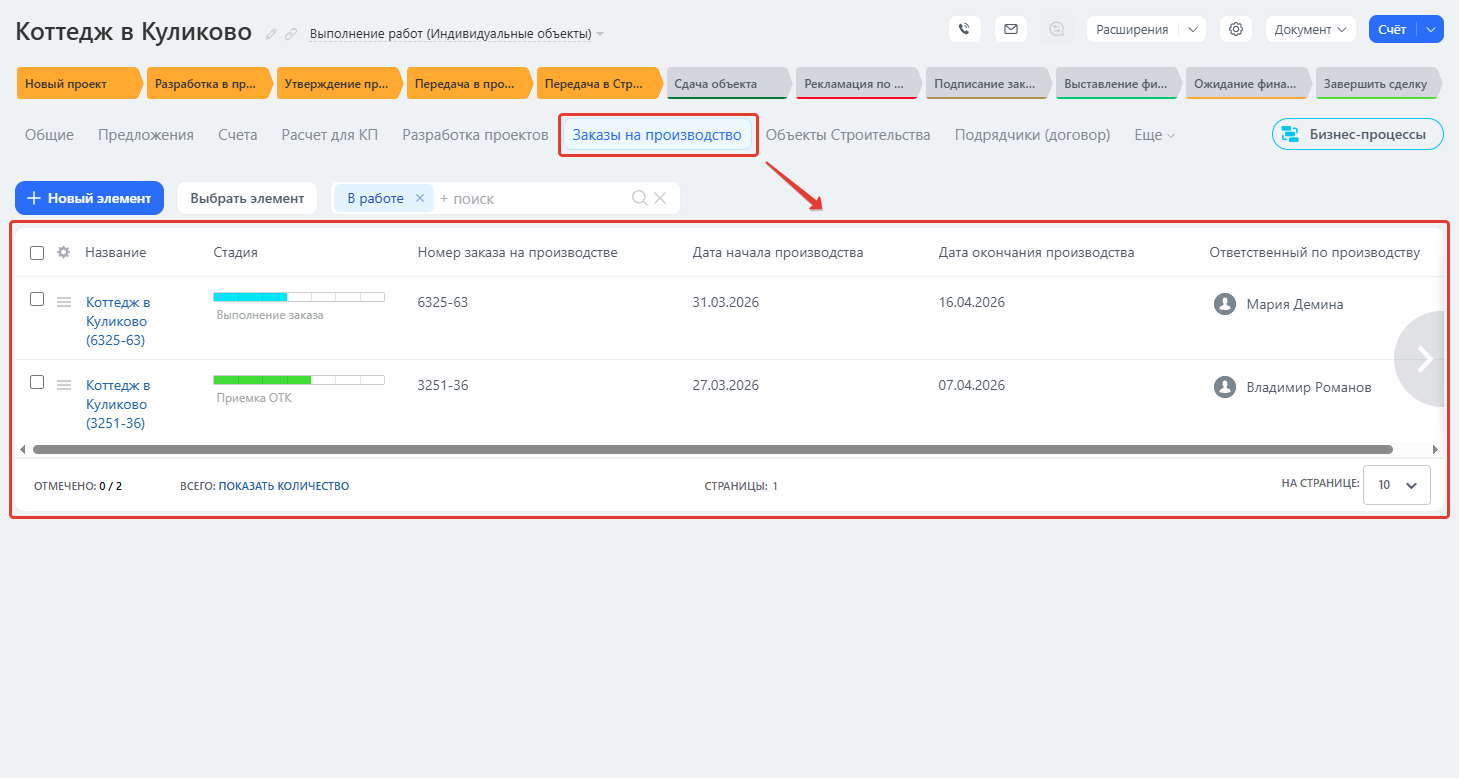
Task: Click stage progress bar for "Выполнение заказа"
Action: (298, 297)
